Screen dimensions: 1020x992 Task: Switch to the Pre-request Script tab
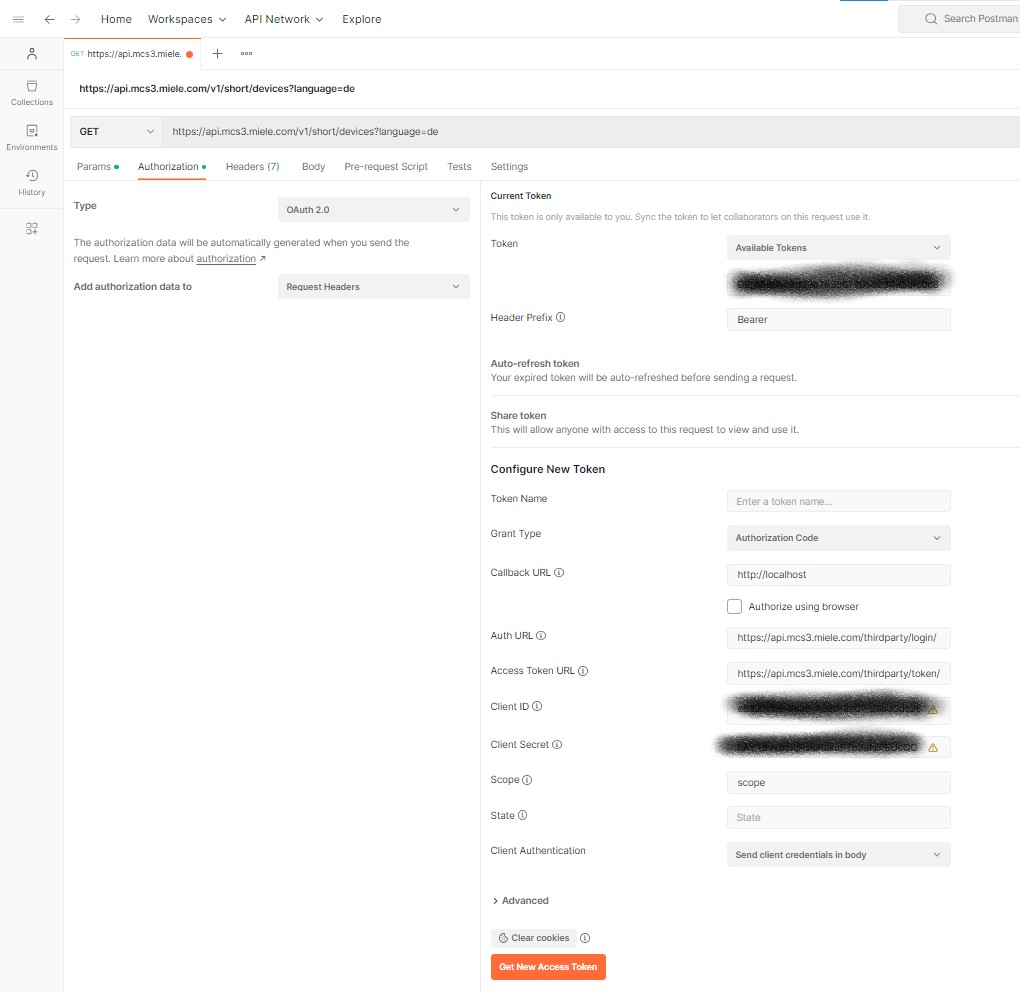386,167
